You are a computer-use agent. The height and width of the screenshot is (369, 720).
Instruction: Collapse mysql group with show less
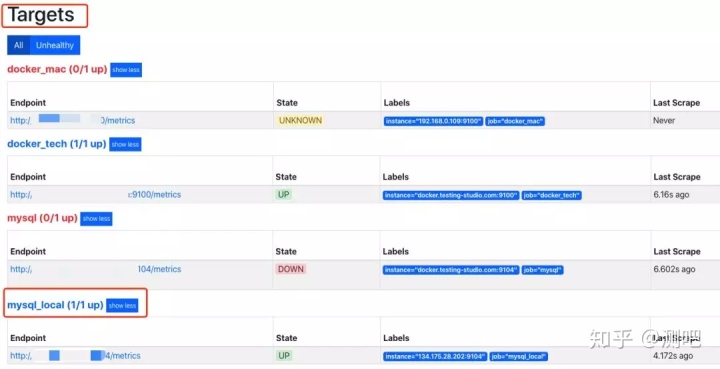click(x=96, y=218)
